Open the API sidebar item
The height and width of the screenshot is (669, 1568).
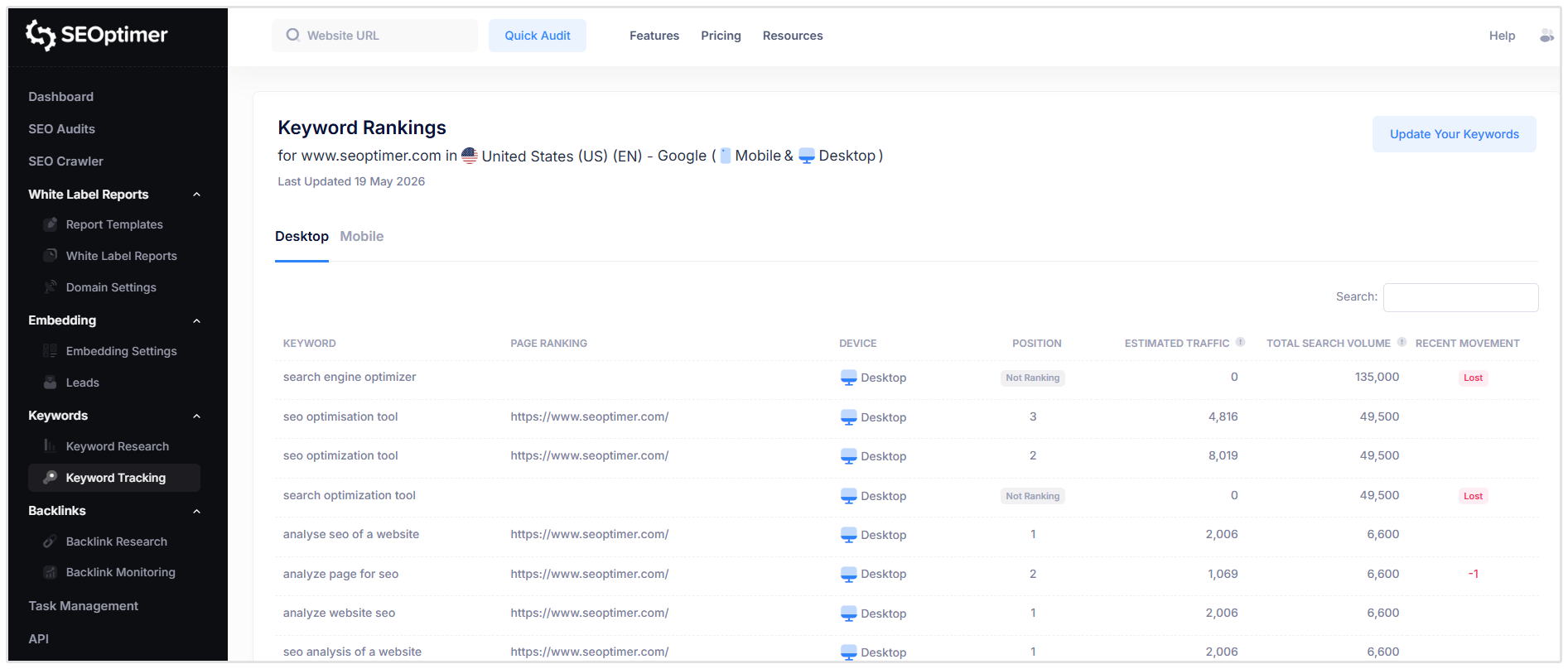39,639
